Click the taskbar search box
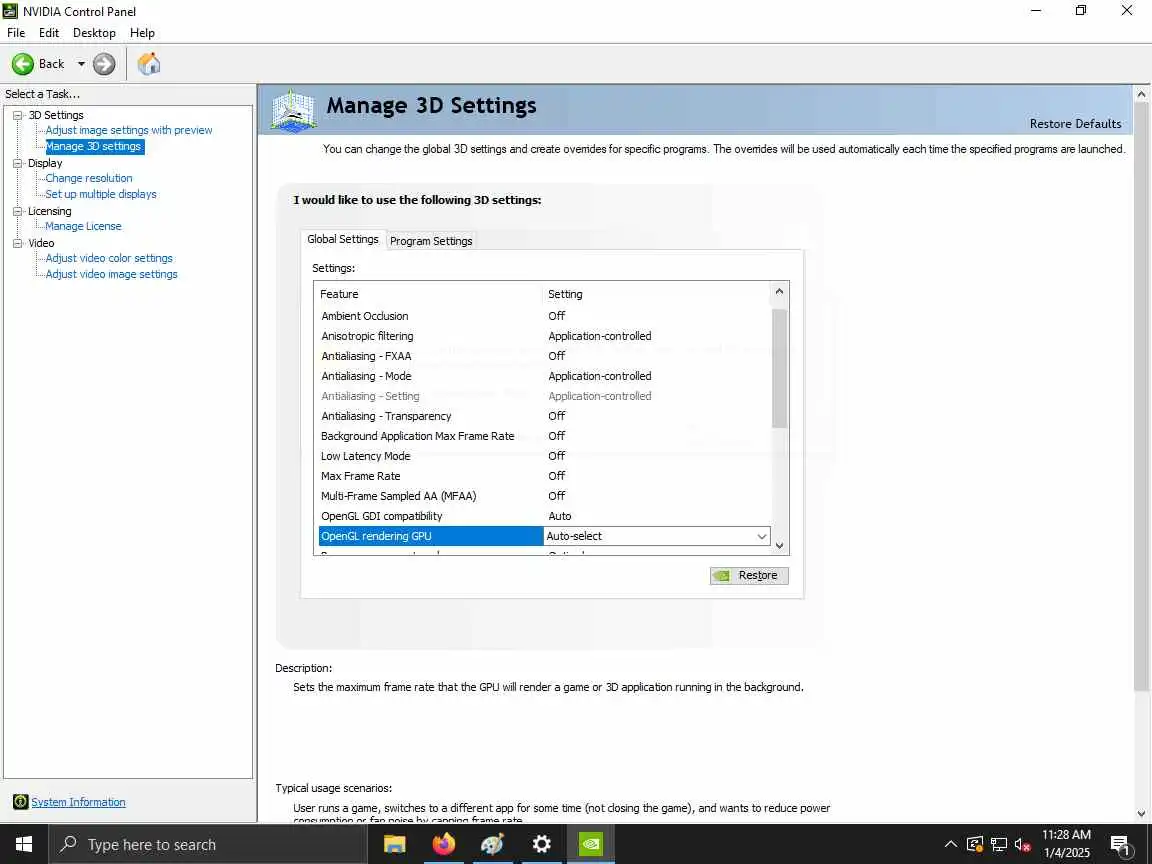 pos(207,844)
